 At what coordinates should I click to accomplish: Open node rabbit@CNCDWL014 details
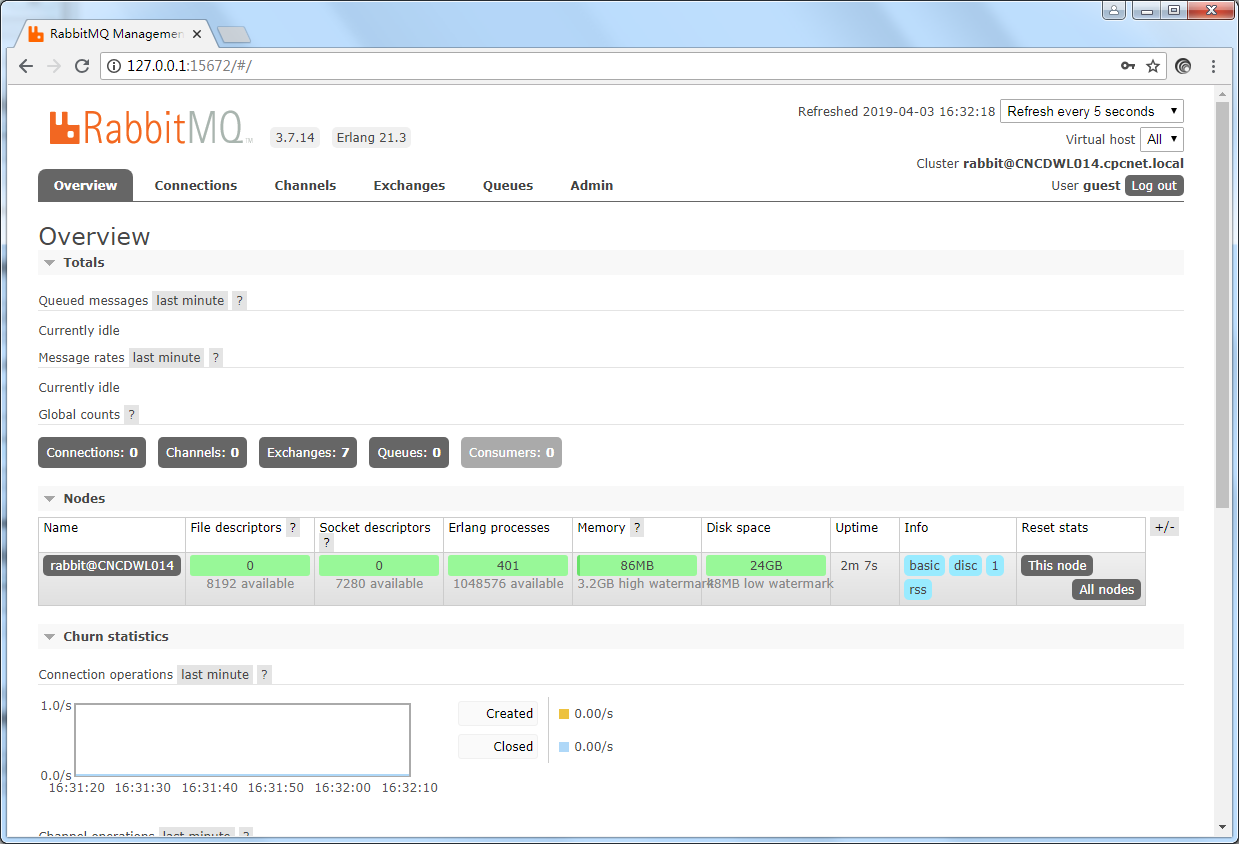coord(112,565)
